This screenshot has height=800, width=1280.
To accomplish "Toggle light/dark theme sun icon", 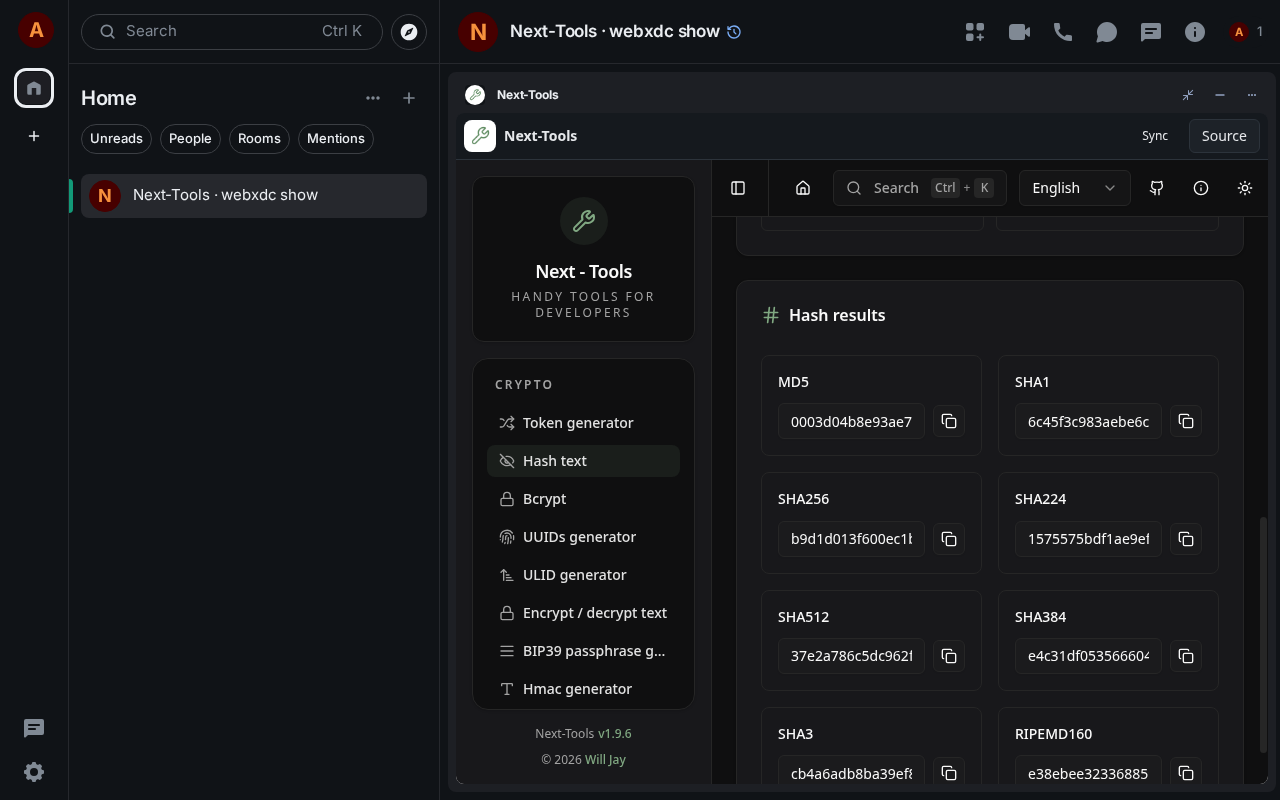I will pyautogui.click(x=1245, y=188).
